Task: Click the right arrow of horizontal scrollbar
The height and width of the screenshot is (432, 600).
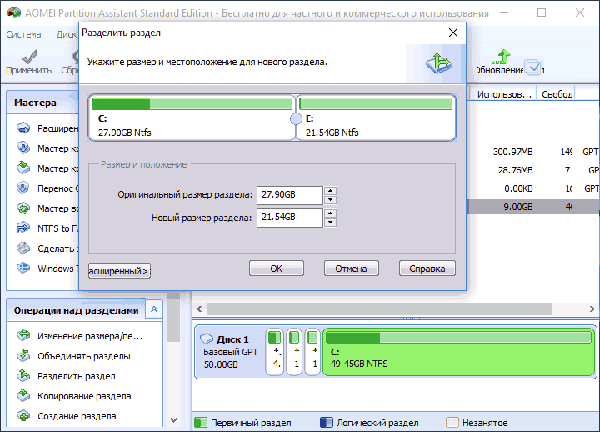Action: click(x=592, y=309)
